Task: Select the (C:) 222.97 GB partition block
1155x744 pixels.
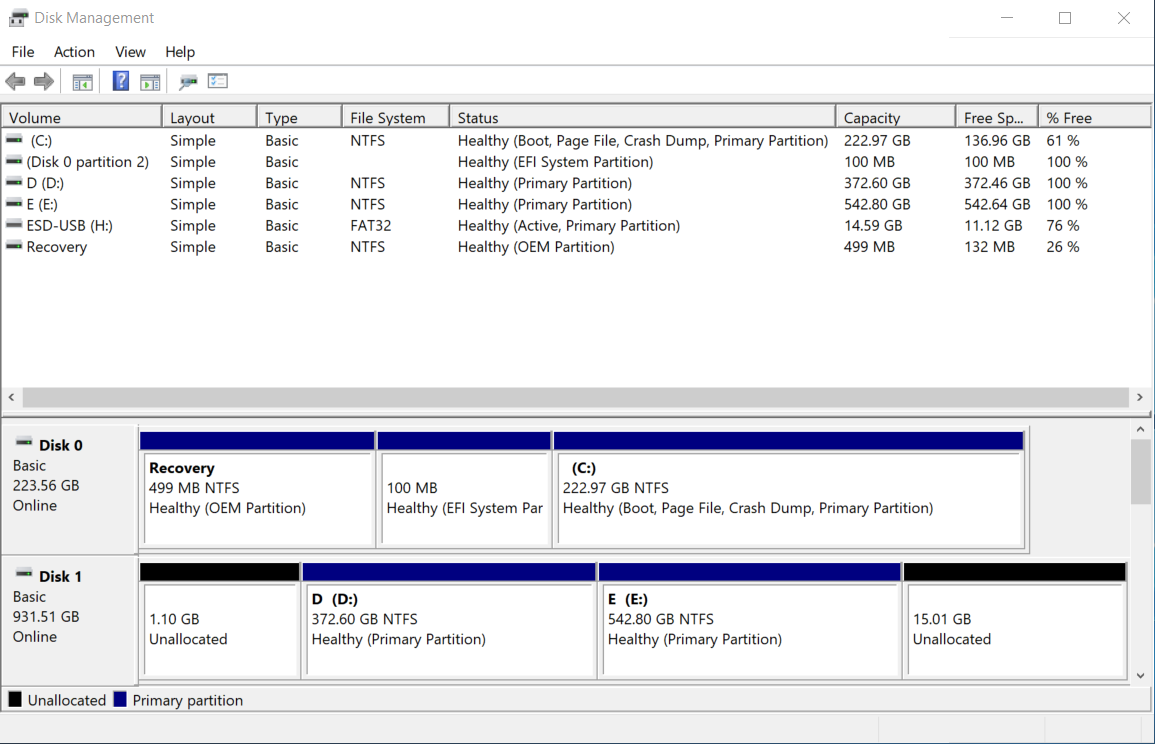Action: tap(789, 490)
